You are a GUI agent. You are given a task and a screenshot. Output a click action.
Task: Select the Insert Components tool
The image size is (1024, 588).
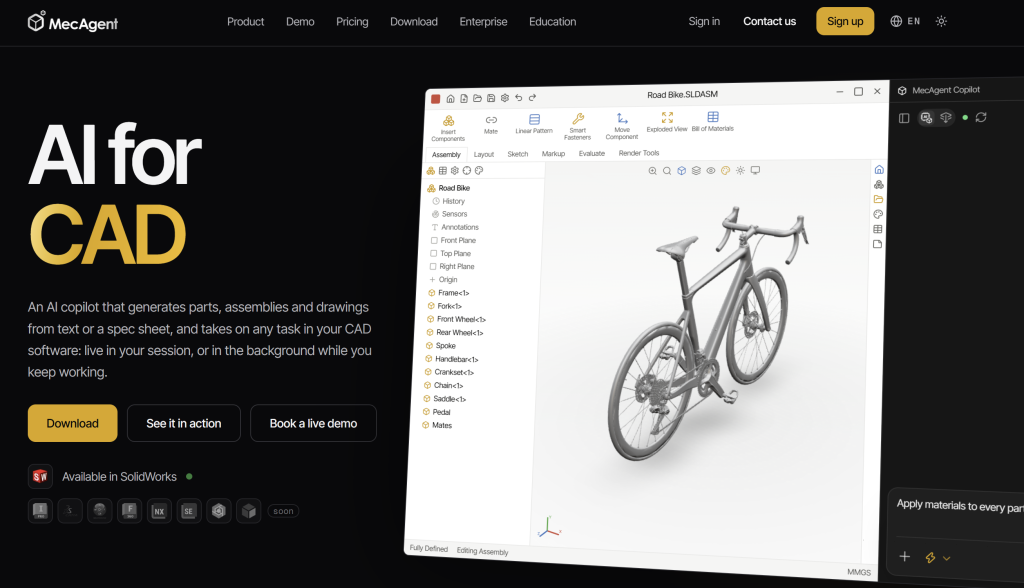point(448,128)
